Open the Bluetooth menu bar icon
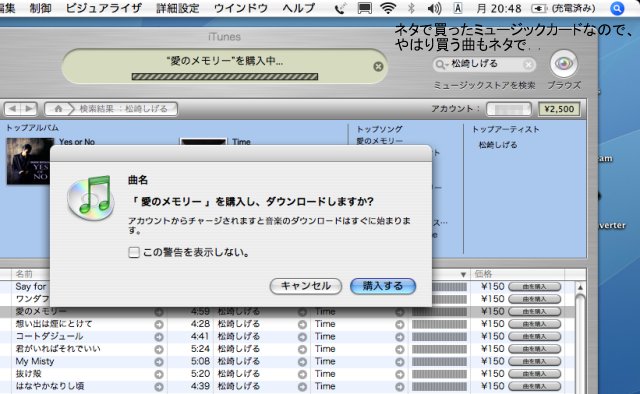Screen dimensions: 640x394 411,8
